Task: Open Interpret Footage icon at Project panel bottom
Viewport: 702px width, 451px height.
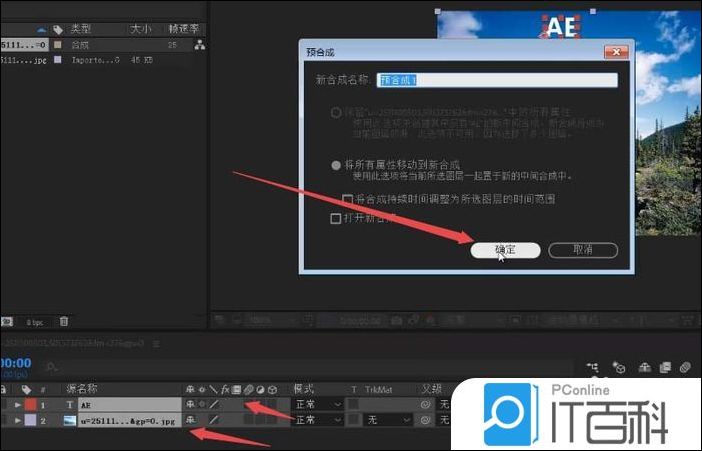Action: pos(7,322)
